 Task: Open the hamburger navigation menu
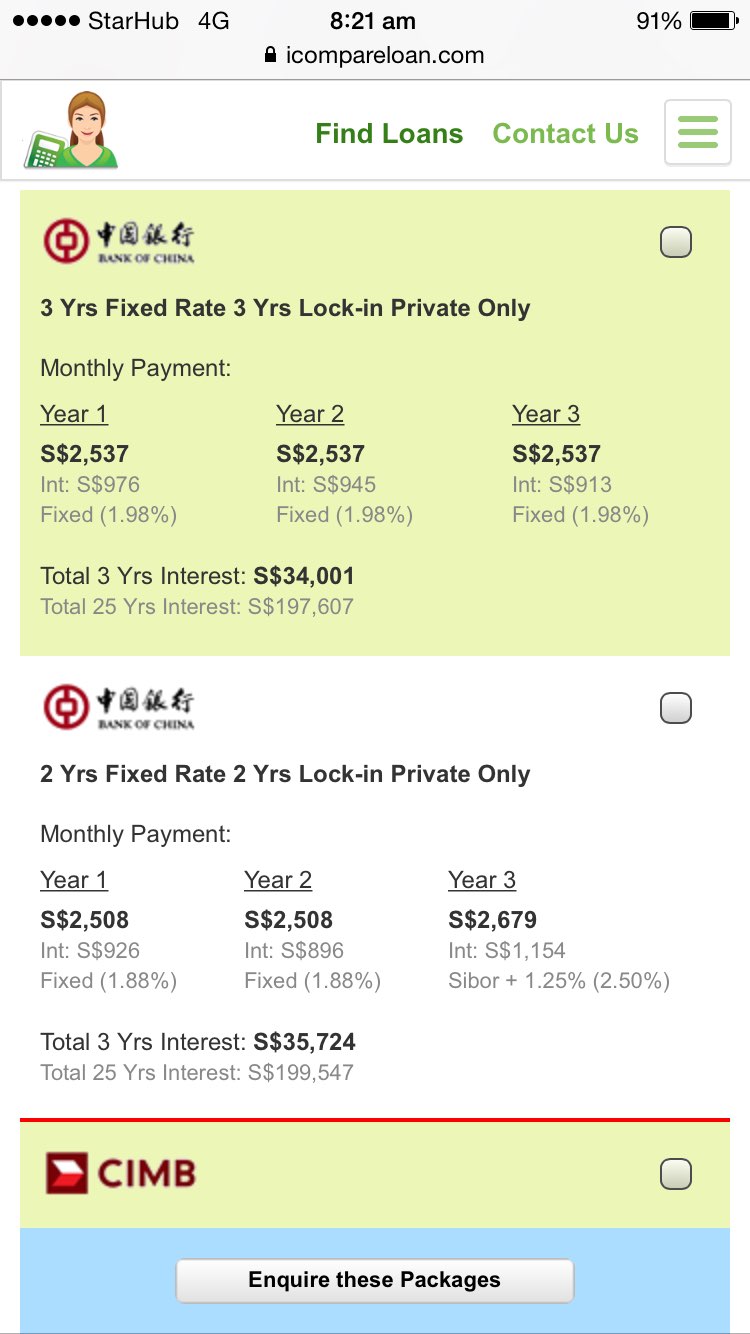[x=697, y=131]
